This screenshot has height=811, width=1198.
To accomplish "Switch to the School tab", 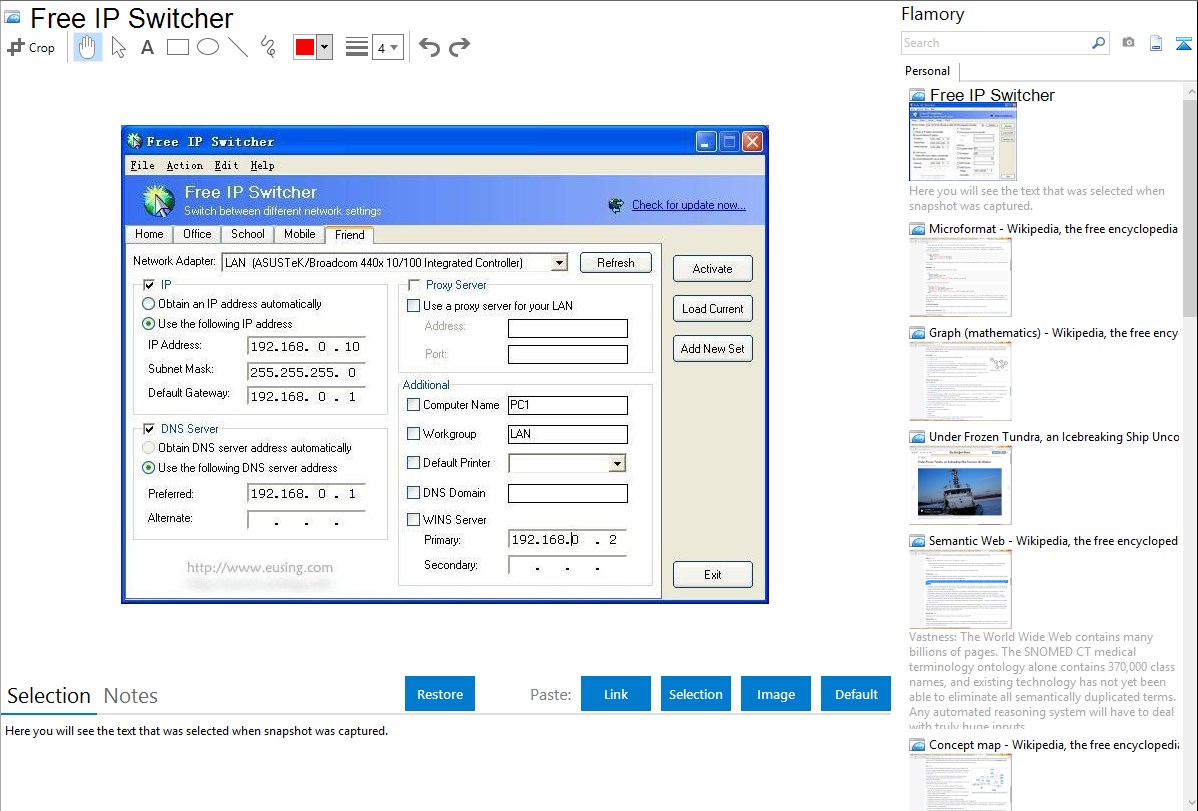I will (x=248, y=234).
